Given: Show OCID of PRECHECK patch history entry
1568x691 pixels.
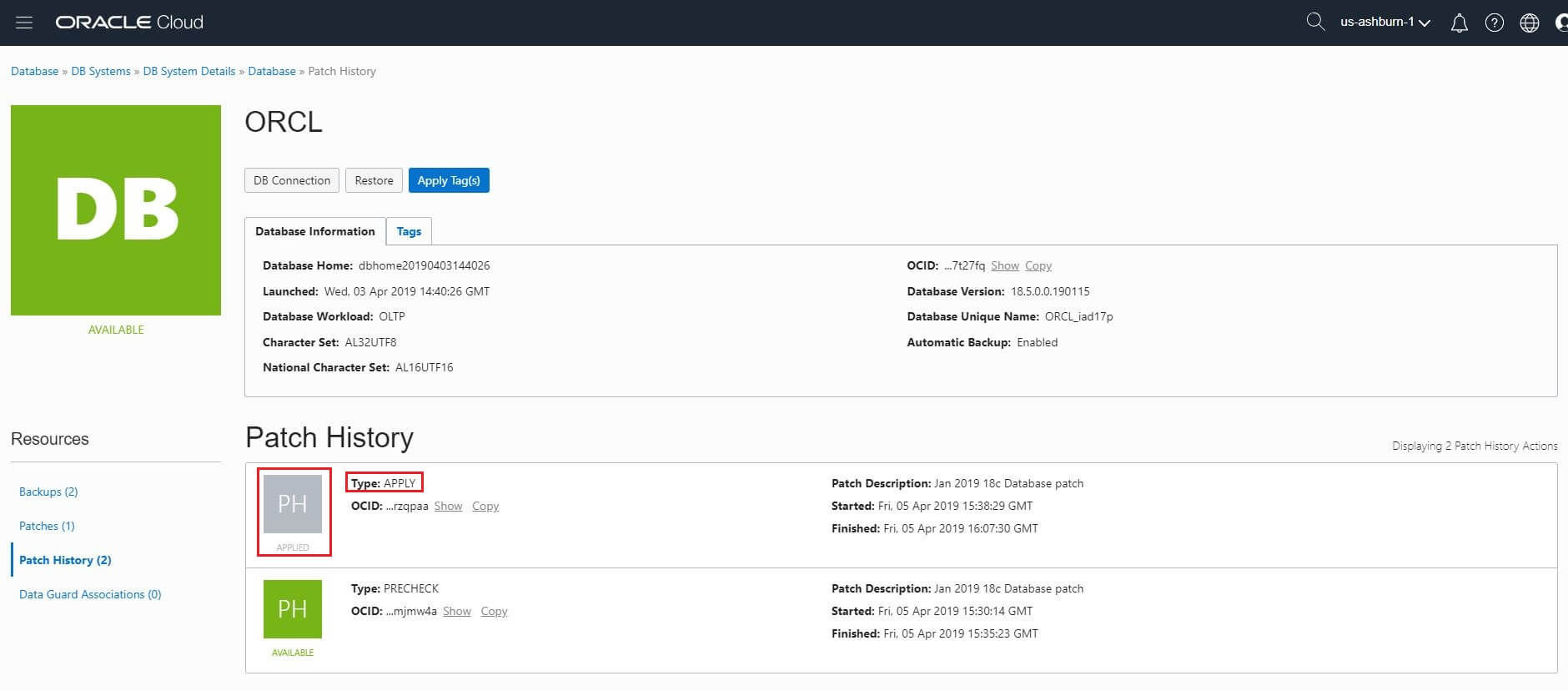Looking at the screenshot, I should tap(457, 611).
